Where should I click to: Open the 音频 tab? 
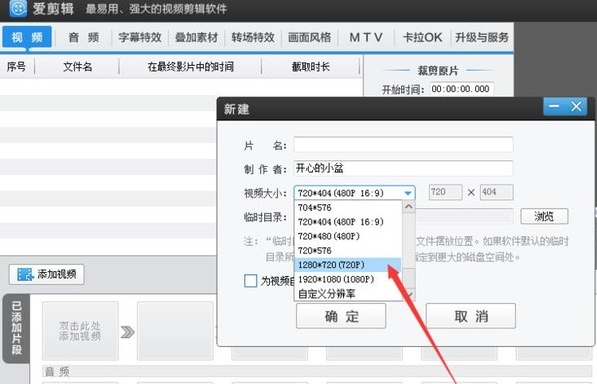84,37
